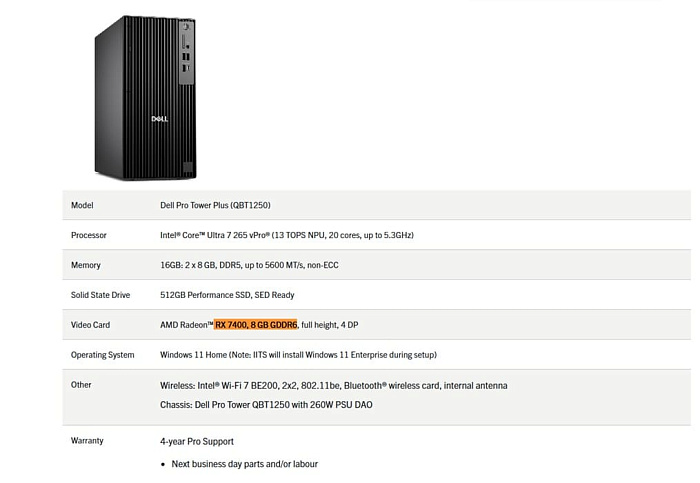This screenshot has width=700, height=483.
Task: Select the Operating System row label
Action: pyautogui.click(x=102, y=355)
